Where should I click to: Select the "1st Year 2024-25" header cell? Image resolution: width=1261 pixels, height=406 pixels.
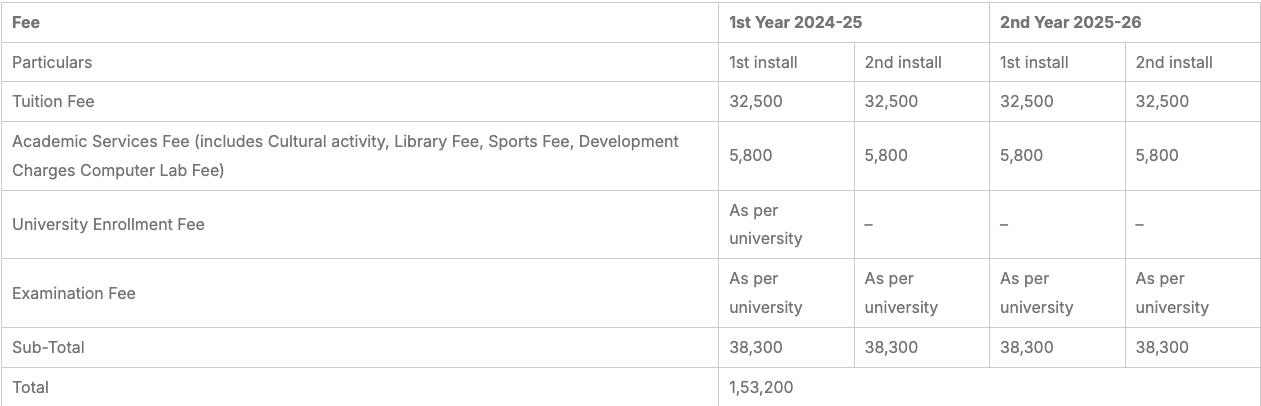pos(795,22)
